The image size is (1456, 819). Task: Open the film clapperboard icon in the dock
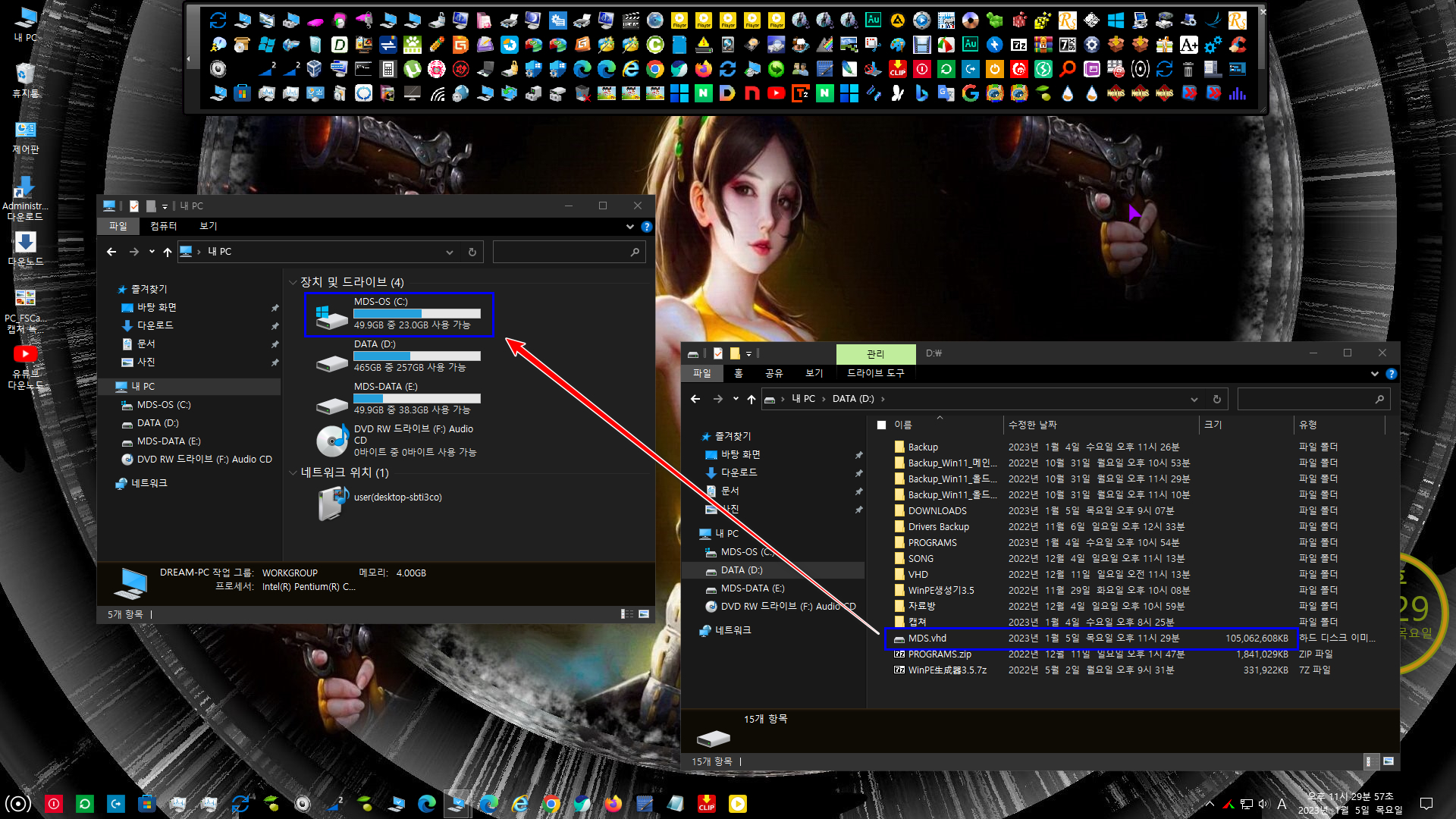pos(630,20)
